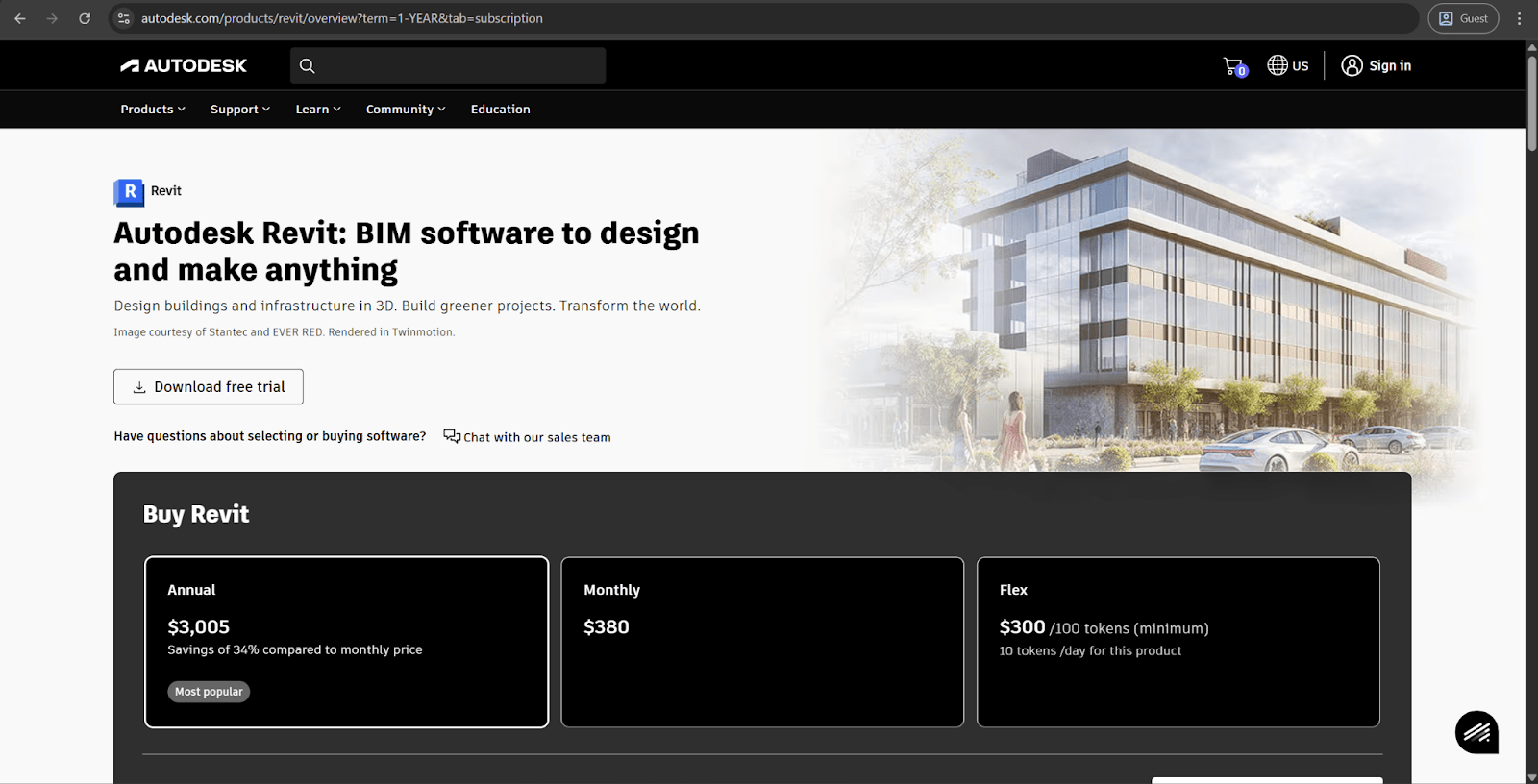
Task: Select the Monthly $380 plan card
Action: (762, 642)
